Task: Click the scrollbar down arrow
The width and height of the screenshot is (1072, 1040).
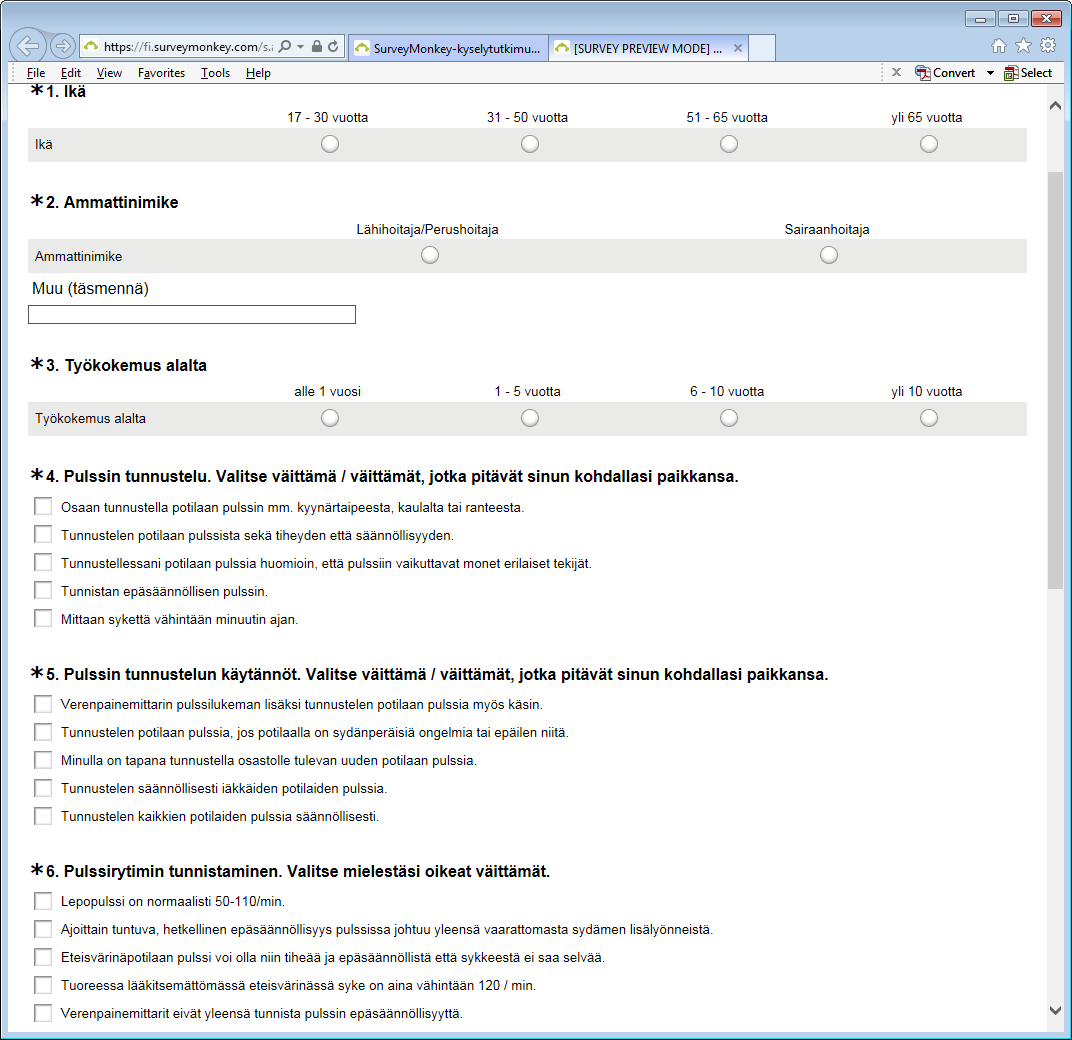Action: (1055, 1011)
